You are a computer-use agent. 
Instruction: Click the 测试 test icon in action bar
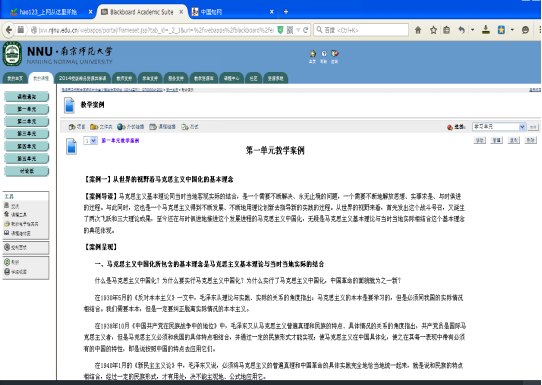[x=185, y=127]
